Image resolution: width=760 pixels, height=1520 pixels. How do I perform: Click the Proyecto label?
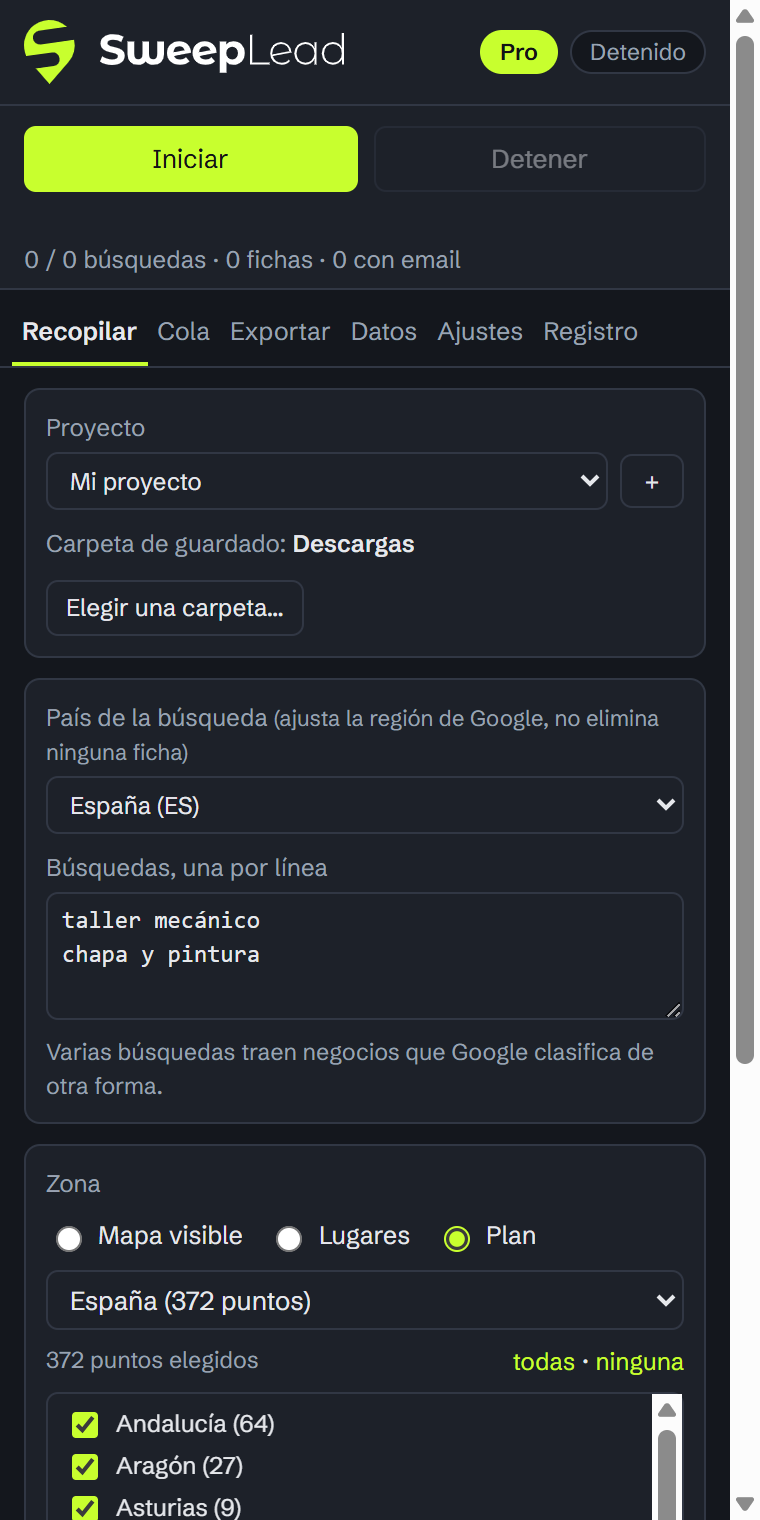pyautogui.click(x=96, y=428)
